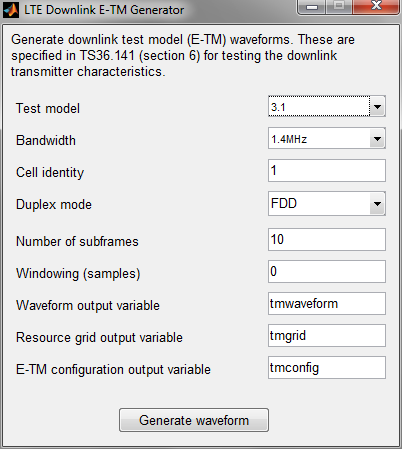Open the Test model dropdown
The height and width of the screenshot is (449, 402).
327,106
